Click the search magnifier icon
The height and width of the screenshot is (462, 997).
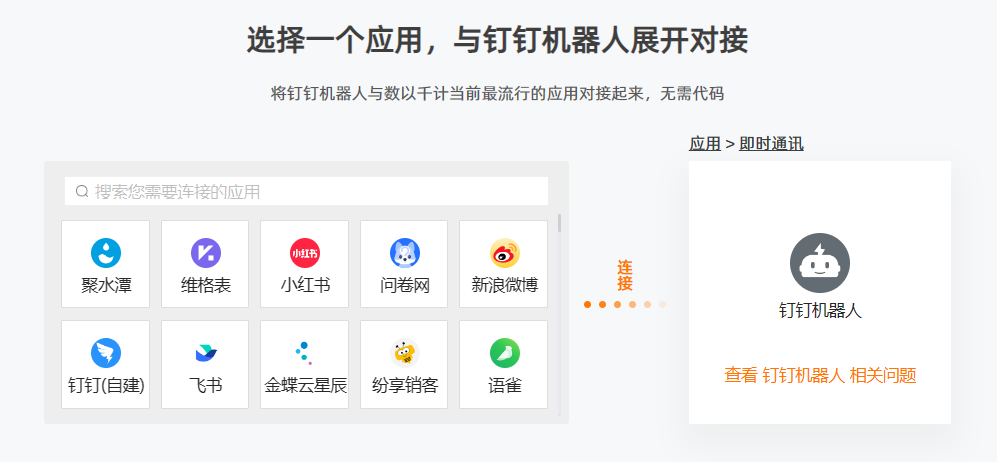[x=81, y=191]
